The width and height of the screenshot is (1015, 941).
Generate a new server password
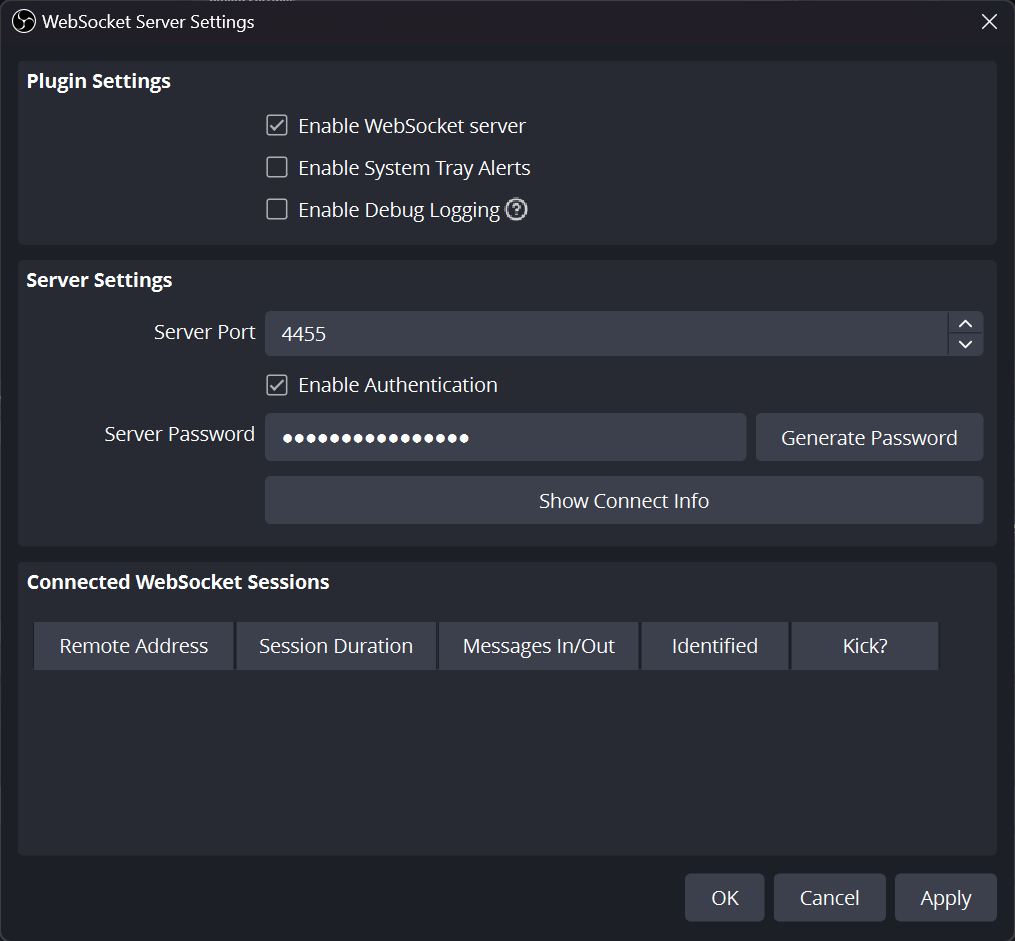869,437
